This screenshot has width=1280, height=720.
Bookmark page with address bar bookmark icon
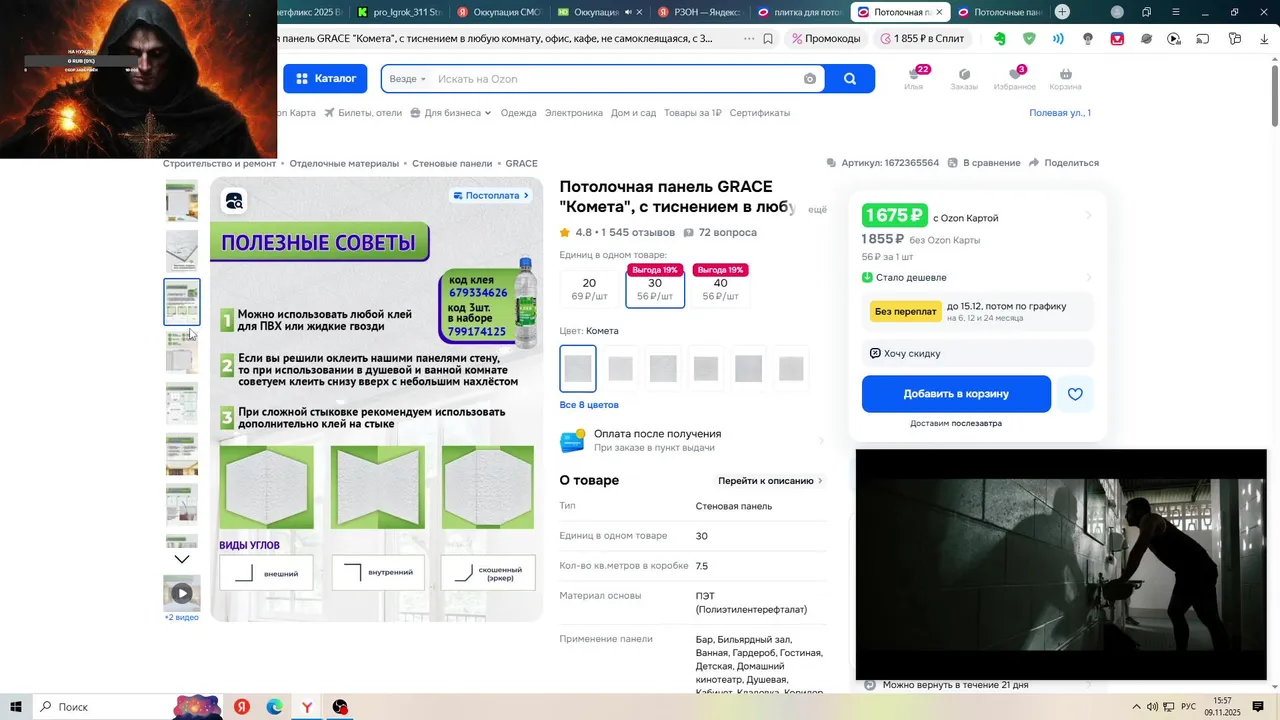click(768, 39)
